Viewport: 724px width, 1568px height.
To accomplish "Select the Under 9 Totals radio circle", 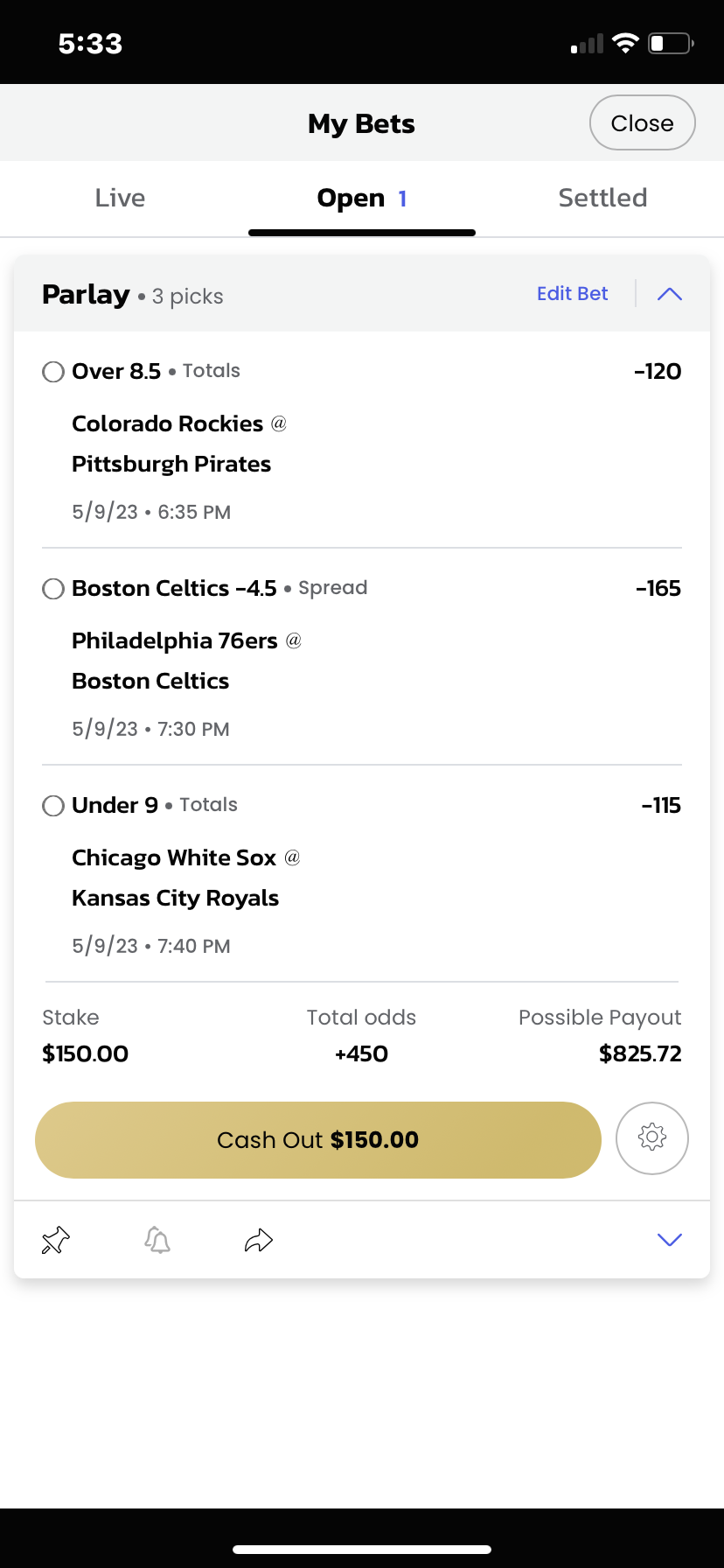I will [53, 806].
